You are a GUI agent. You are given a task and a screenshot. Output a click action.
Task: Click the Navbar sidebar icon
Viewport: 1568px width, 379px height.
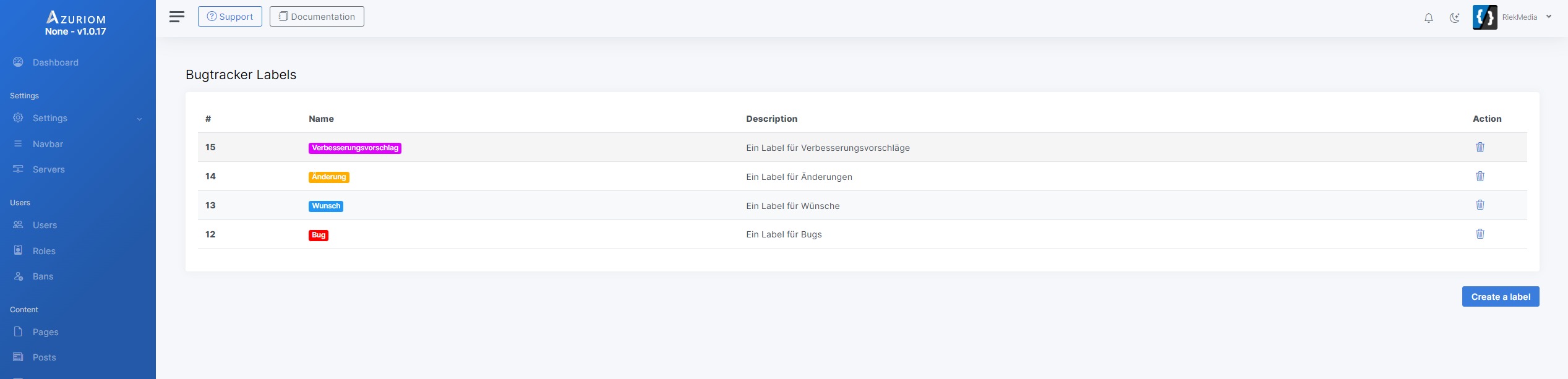click(18, 143)
